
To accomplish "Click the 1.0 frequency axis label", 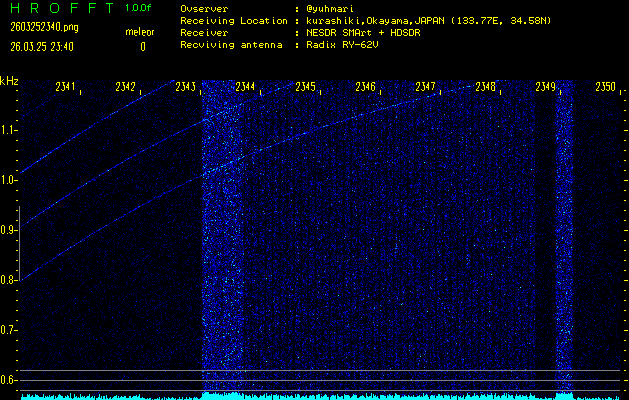I will click(x=9, y=180).
